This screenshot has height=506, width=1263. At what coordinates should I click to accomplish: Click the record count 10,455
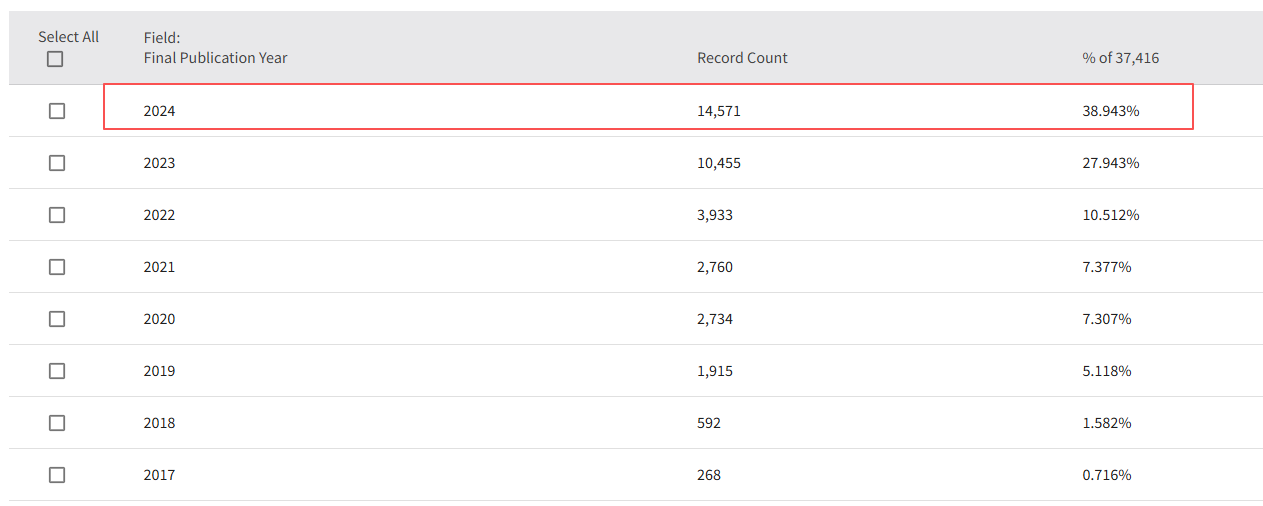tap(718, 163)
